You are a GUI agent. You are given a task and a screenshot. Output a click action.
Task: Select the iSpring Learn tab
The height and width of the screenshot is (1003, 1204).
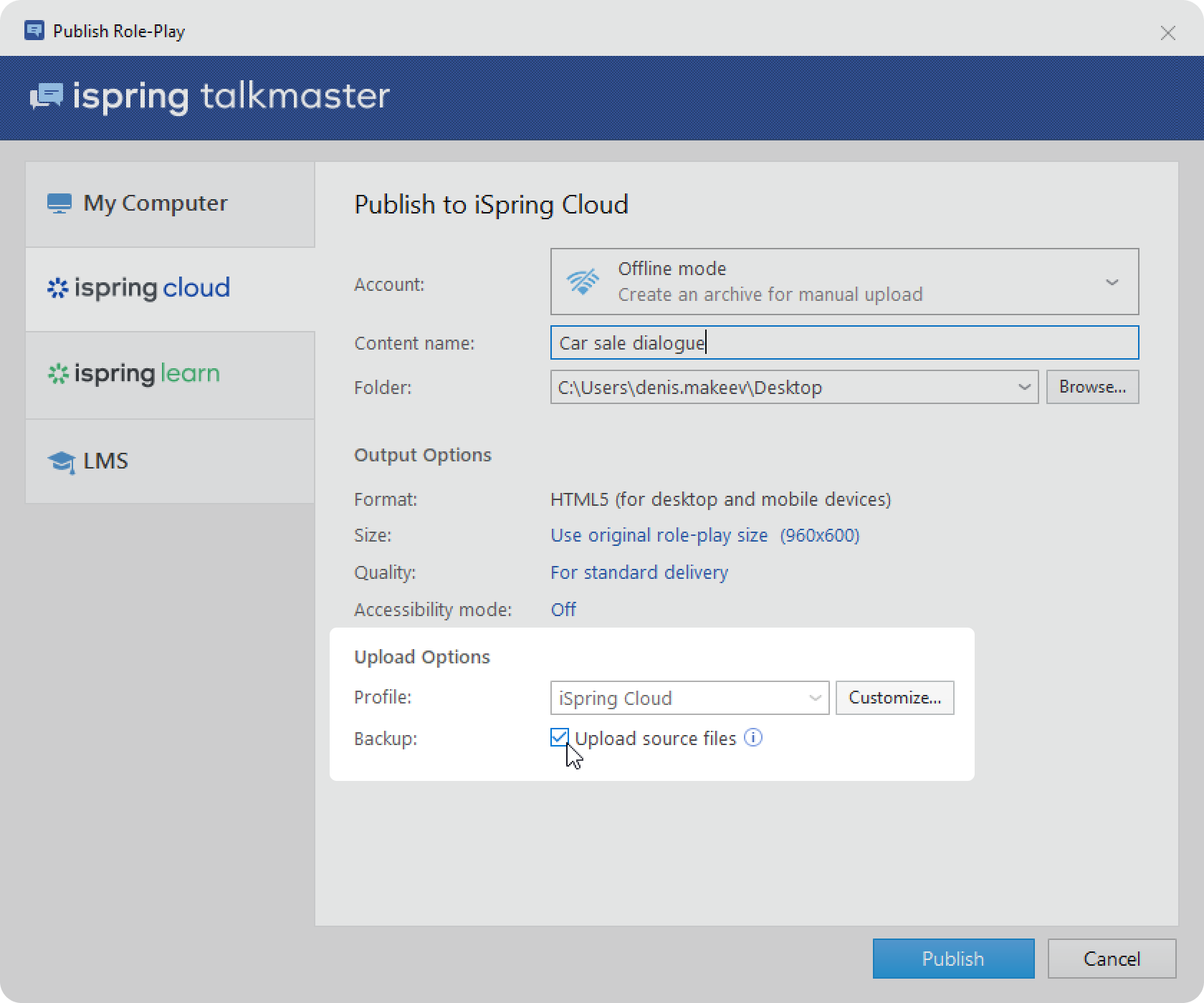pos(170,375)
